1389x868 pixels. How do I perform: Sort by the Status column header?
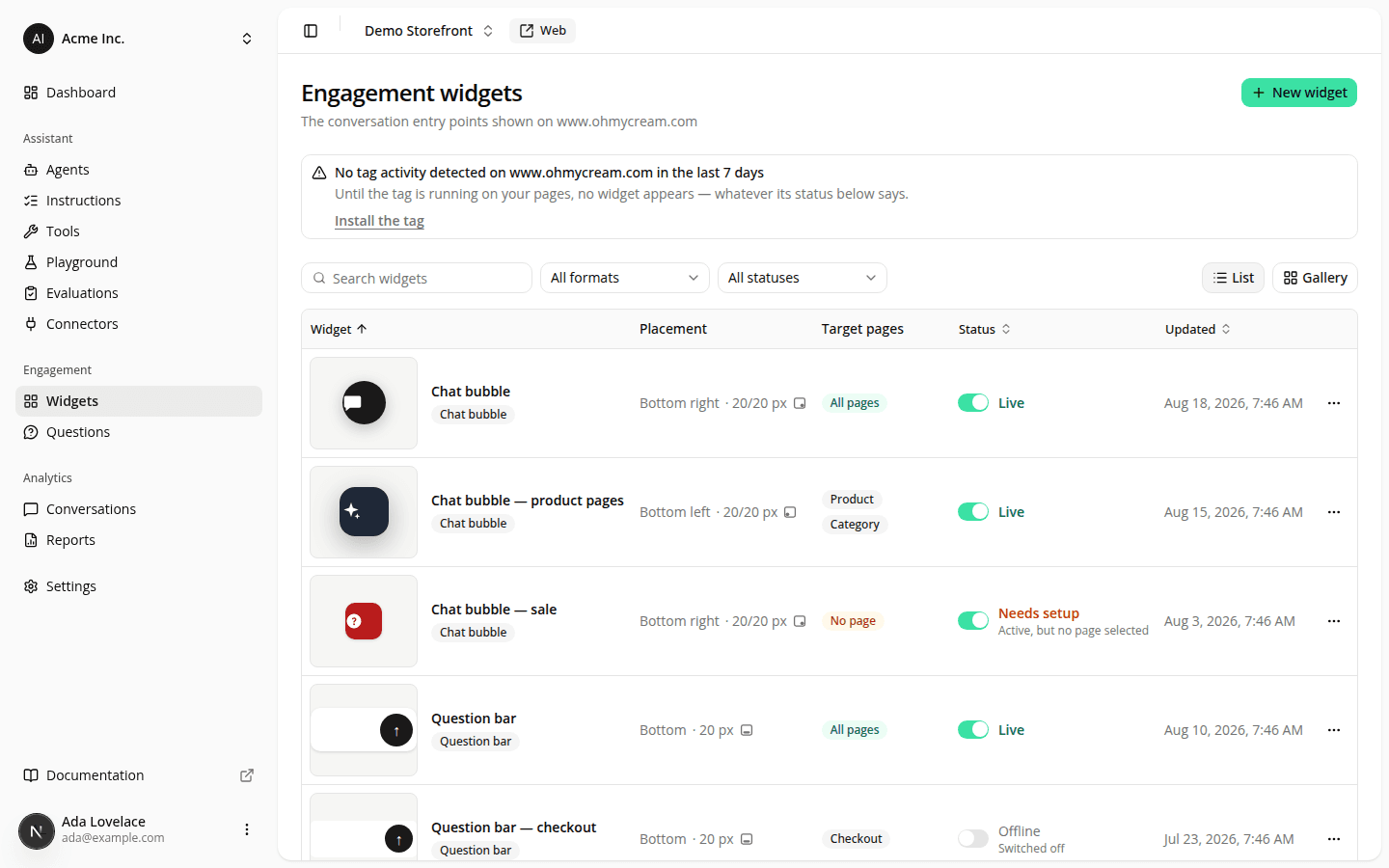[x=985, y=329]
